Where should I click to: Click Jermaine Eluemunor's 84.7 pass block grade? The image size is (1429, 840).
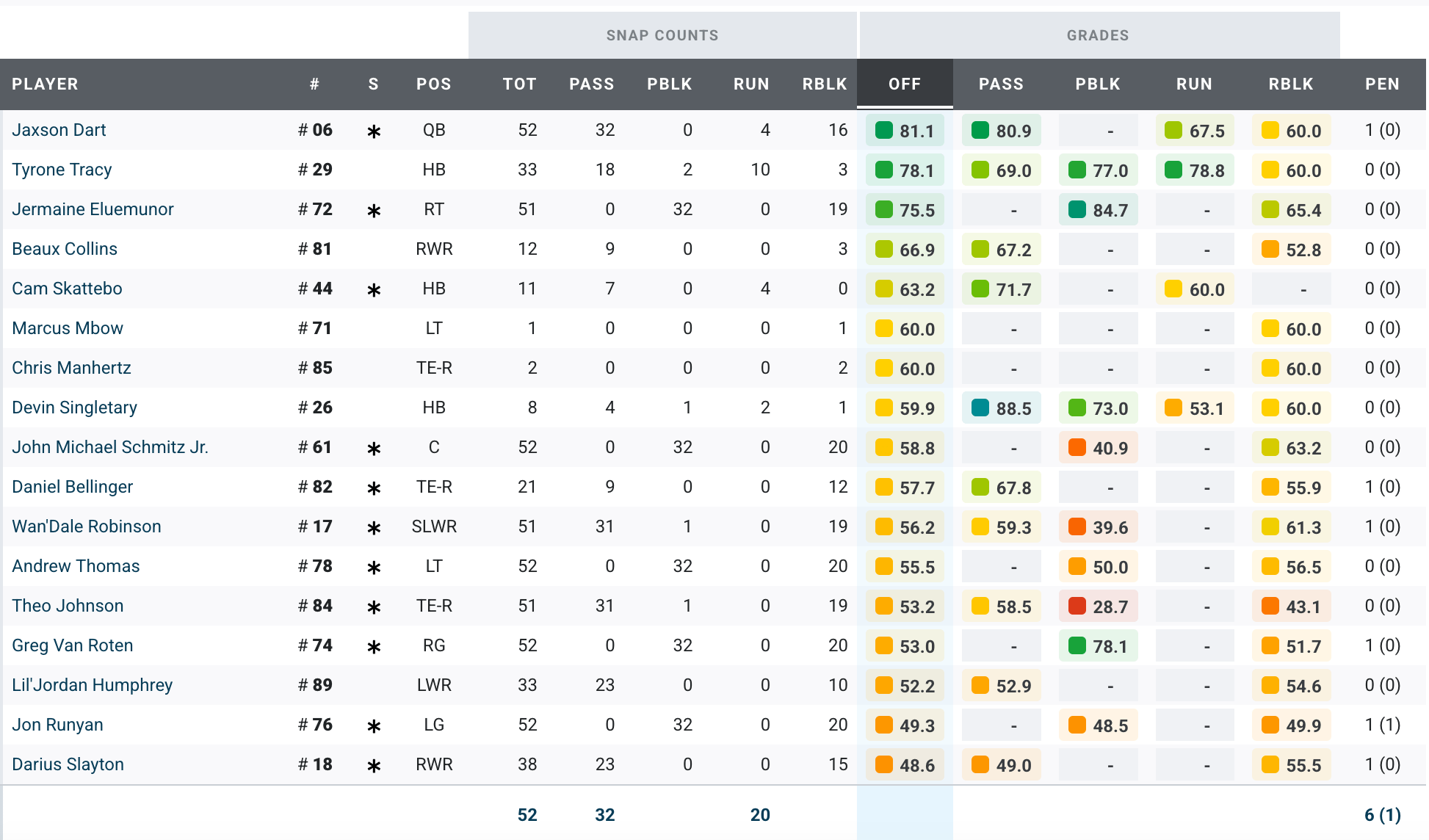[1110, 211]
